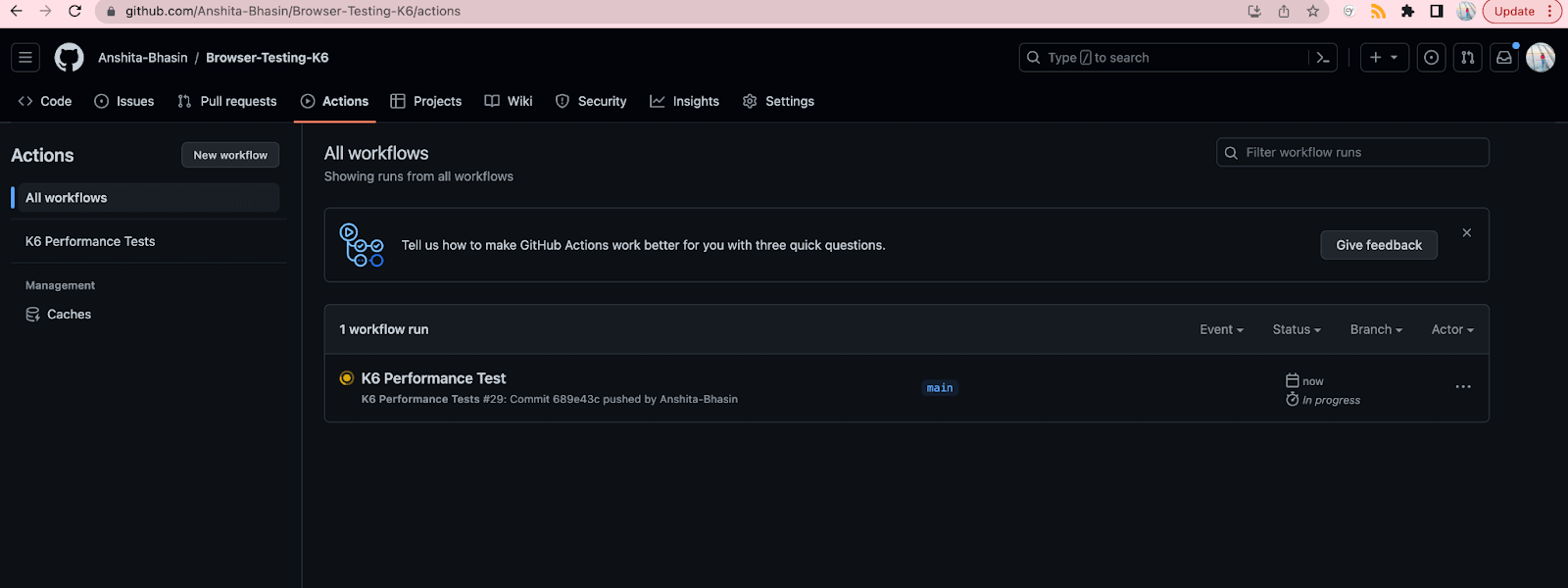Switch to the Pull requests tab
This screenshot has height=588, width=1568.
pyautogui.click(x=227, y=101)
